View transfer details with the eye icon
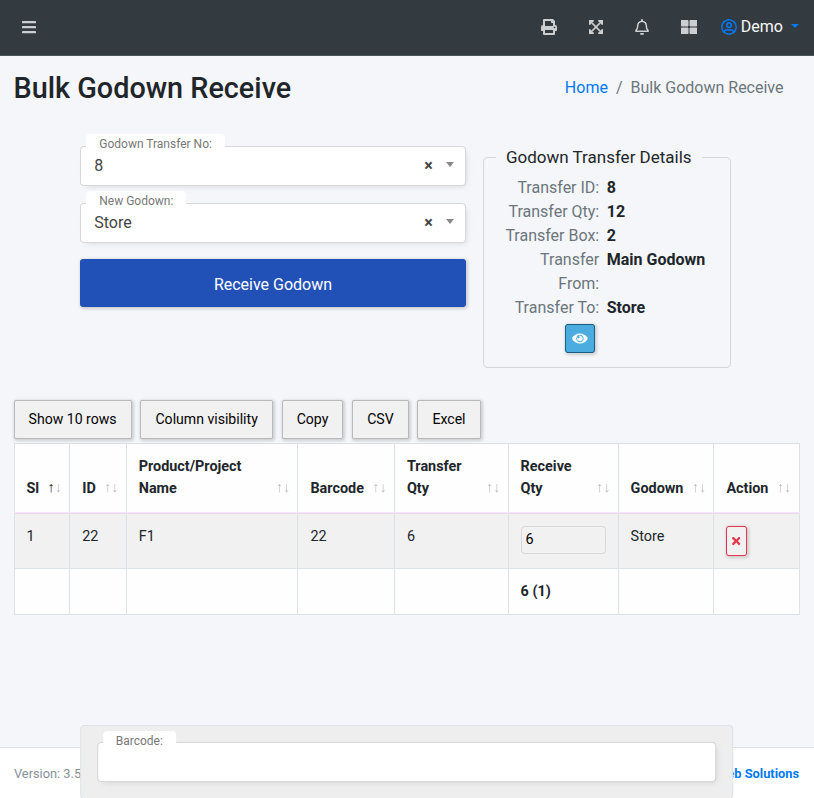814x798 pixels. [580, 339]
